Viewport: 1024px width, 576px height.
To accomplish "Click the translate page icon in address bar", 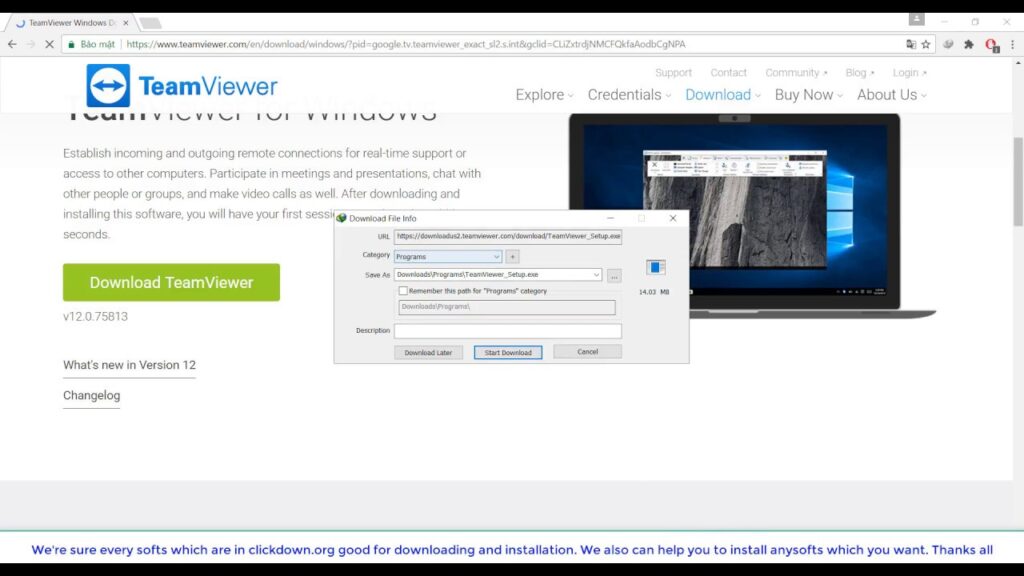I will tap(911, 44).
